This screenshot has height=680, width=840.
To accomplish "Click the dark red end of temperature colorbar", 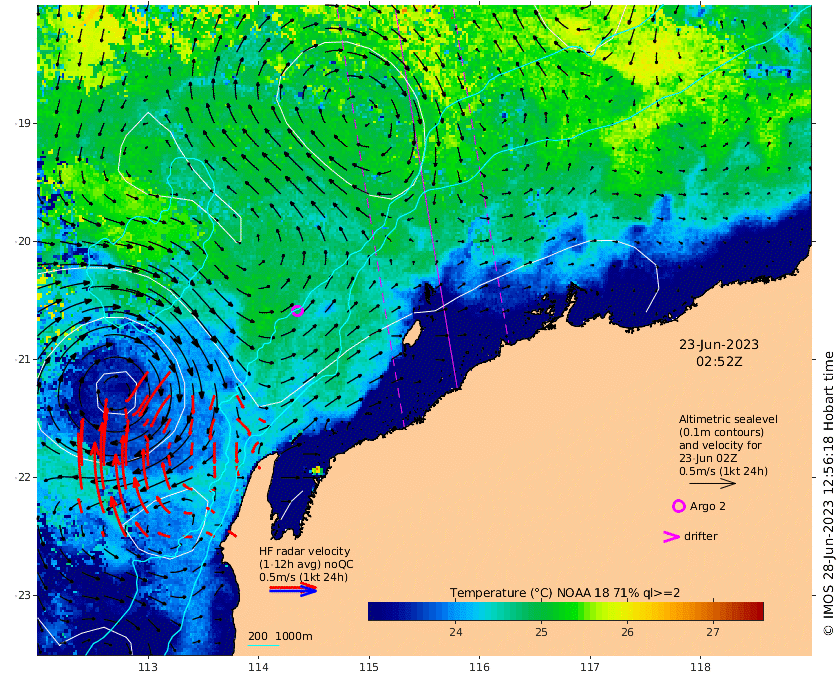I will click(755, 611).
